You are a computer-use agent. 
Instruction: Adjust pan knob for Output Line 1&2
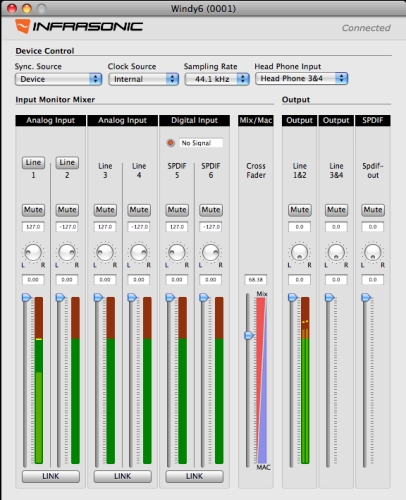[x=299, y=252]
